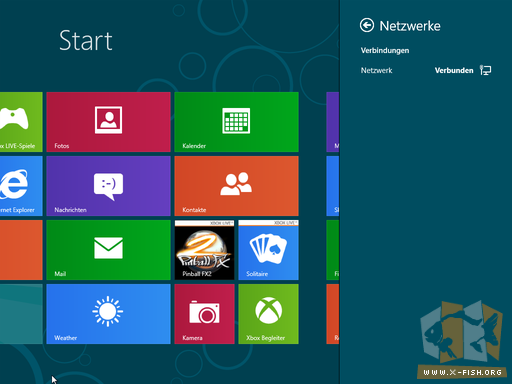512x384 pixels.
Task: Click the orange tile below Internet Explorer
Action: (x=21, y=250)
